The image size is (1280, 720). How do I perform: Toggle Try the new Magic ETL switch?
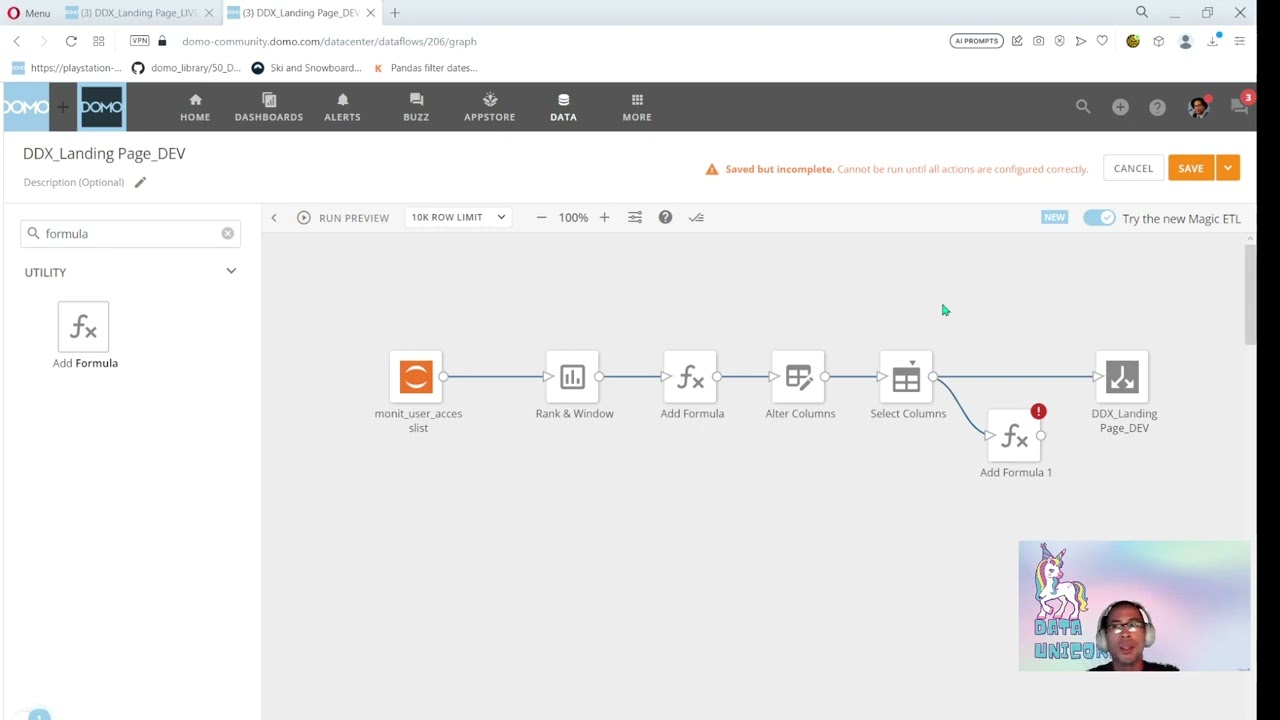1099,218
